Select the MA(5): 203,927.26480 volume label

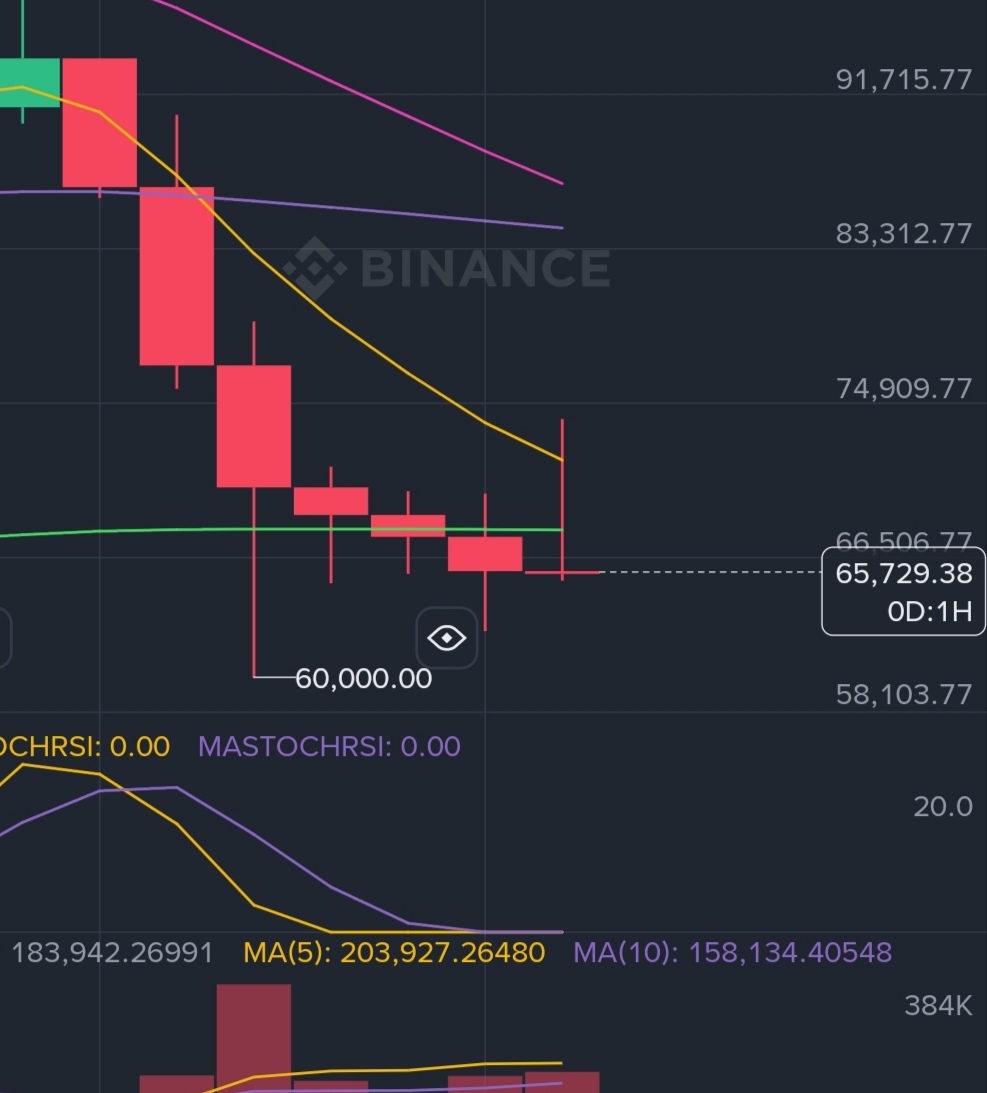394,952
